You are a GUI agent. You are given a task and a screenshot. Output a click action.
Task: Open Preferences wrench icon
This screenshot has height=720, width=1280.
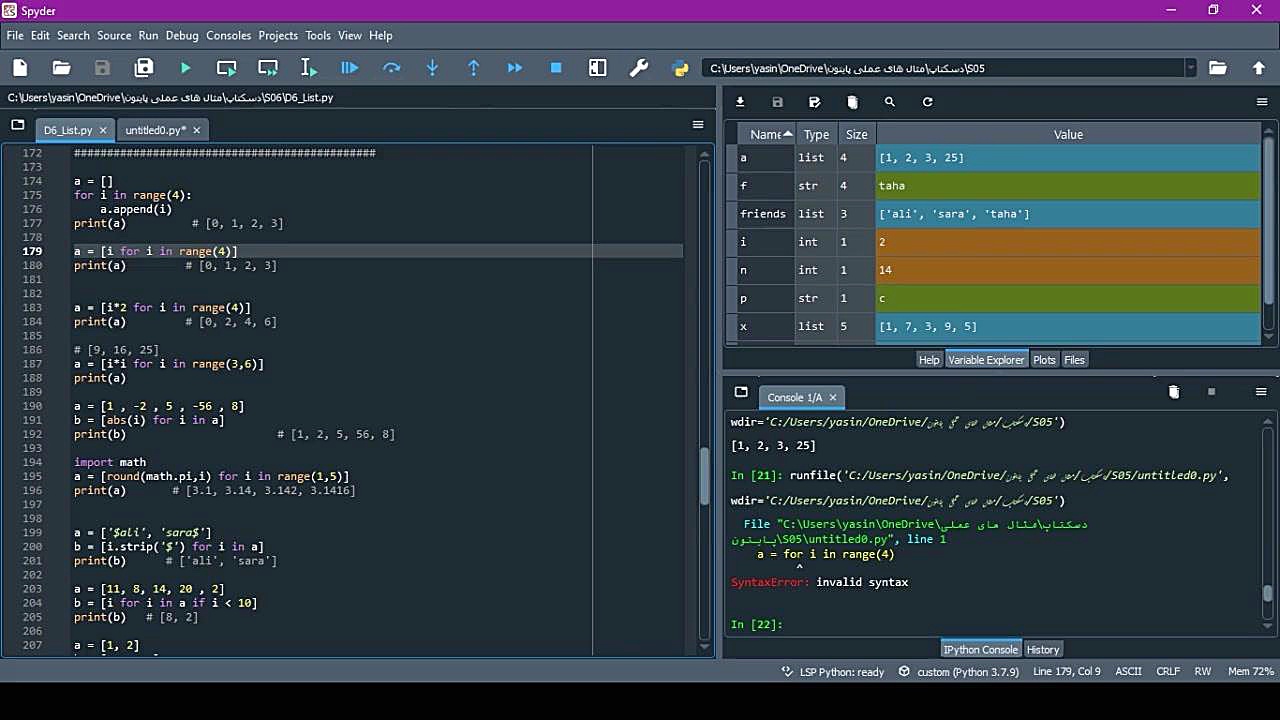pos(639,68)
